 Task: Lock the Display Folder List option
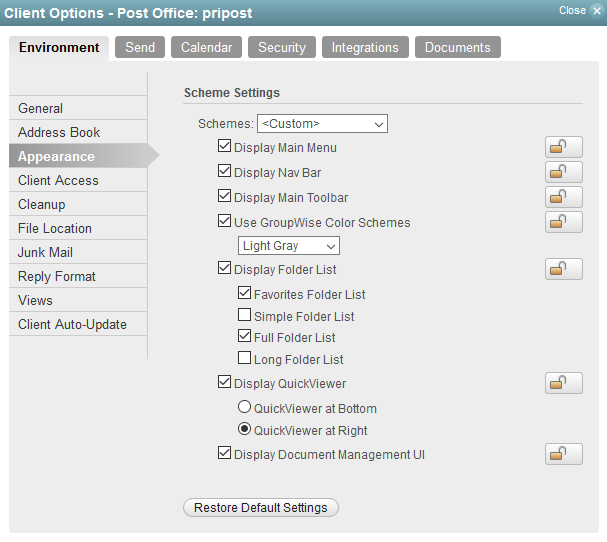(x=564, y=269)
